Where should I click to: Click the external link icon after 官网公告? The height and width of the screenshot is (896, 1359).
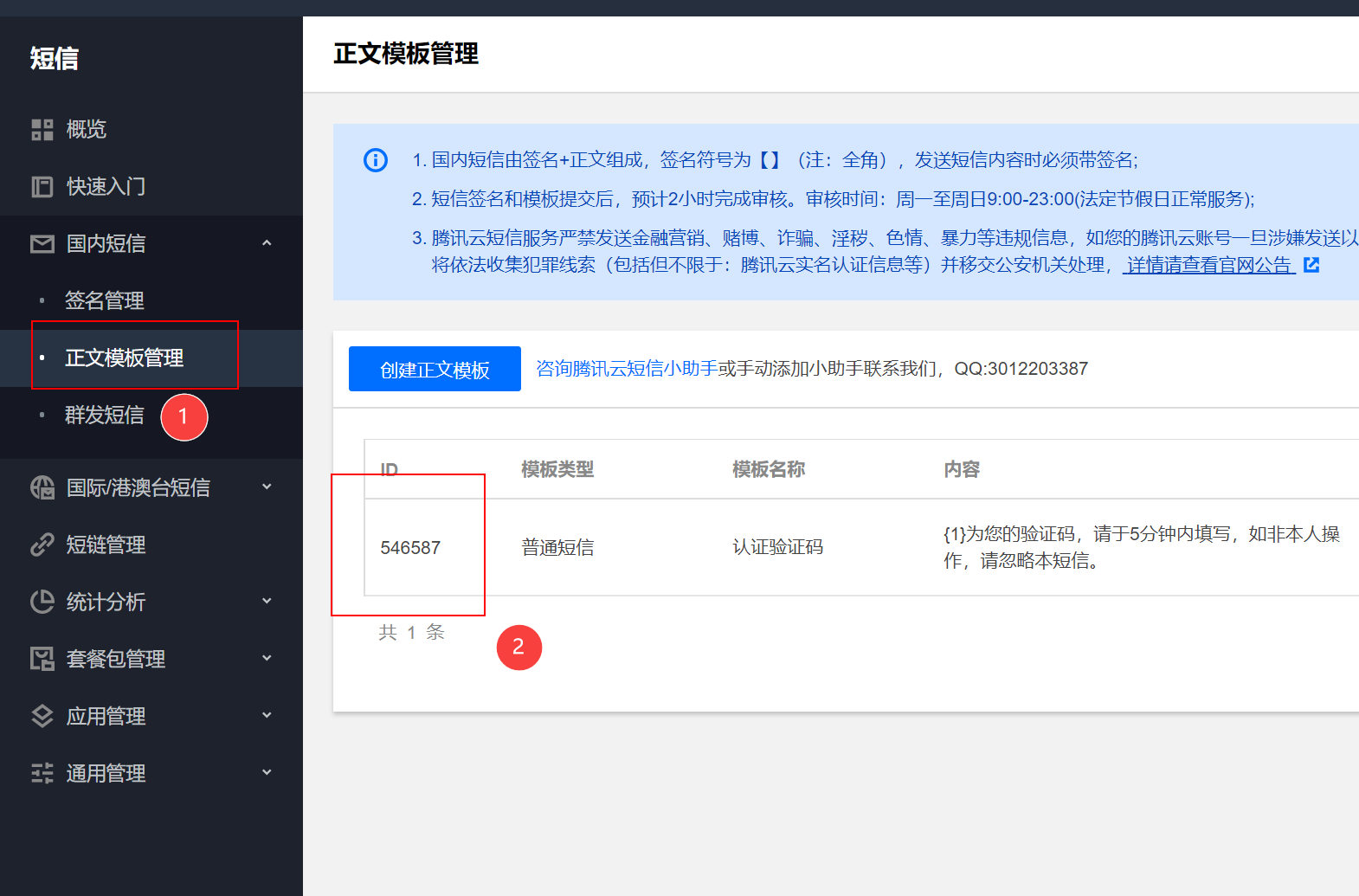click(x=1311, y=265)
